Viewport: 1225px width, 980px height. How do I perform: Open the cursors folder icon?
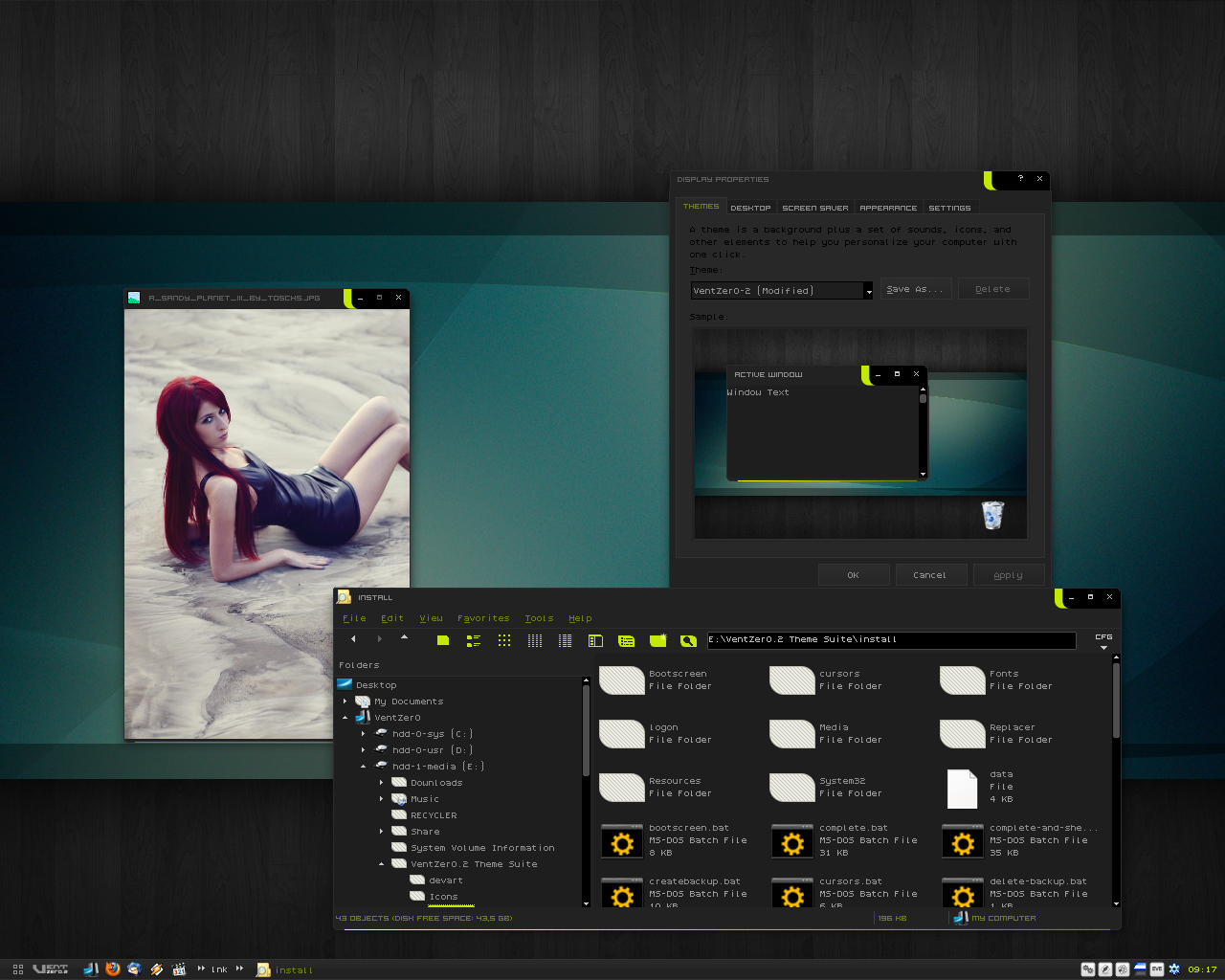791,680
